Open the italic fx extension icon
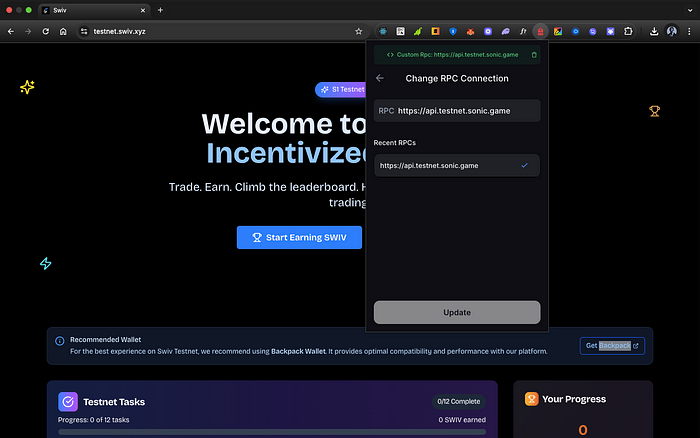Image resolution: width=700 pixels, height=438 pixels. tap(523, 31)
